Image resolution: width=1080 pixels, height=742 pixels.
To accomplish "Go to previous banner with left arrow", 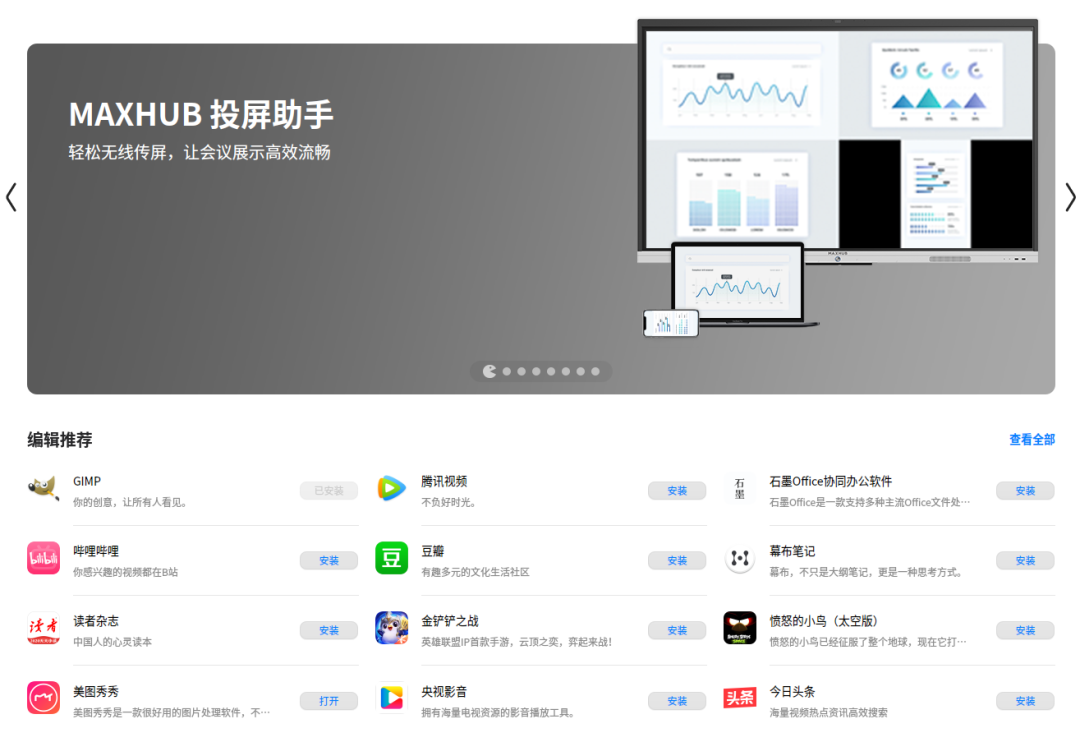I will point(11,197).
